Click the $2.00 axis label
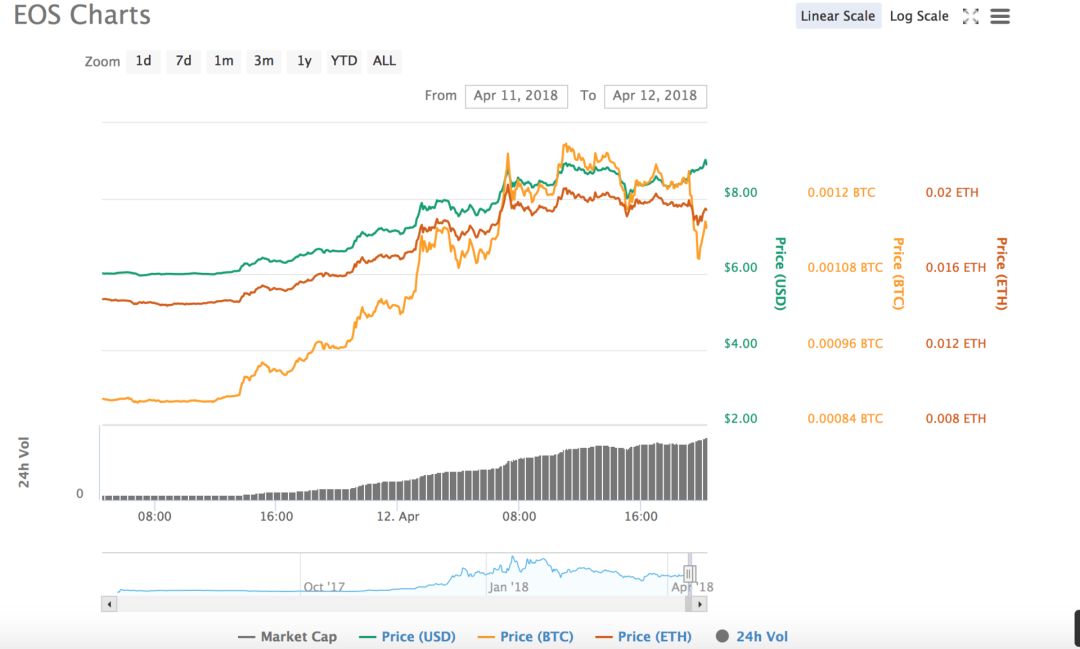Viewport: 1080px width, 649px height. (x=740, y=418)
